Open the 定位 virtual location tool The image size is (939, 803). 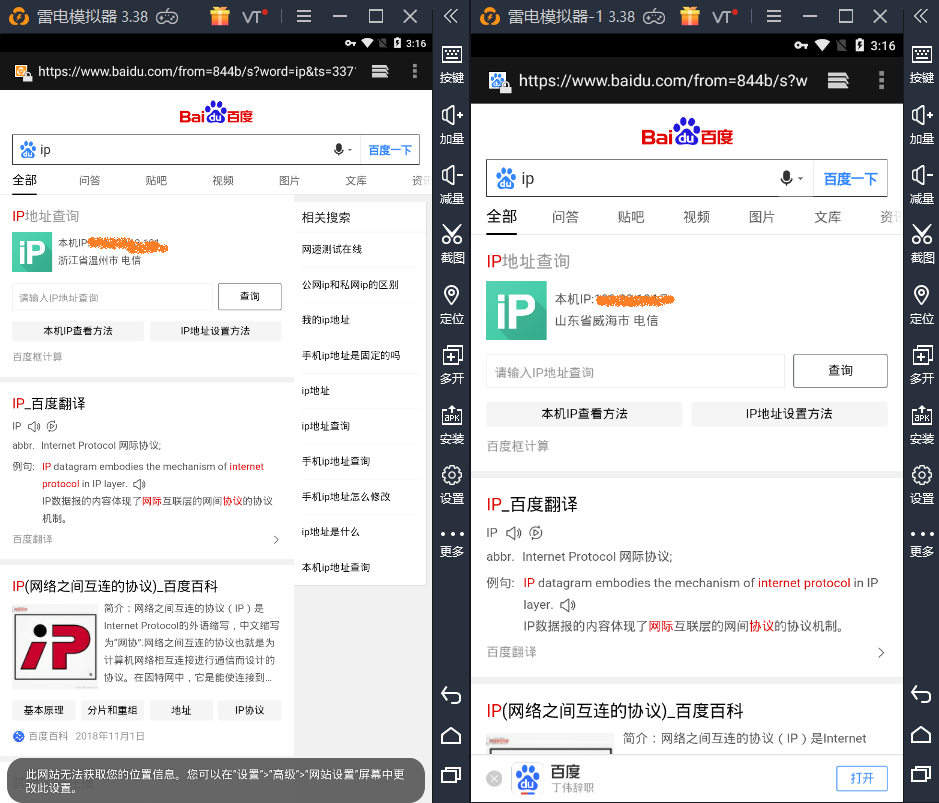[x=921, y=300]
